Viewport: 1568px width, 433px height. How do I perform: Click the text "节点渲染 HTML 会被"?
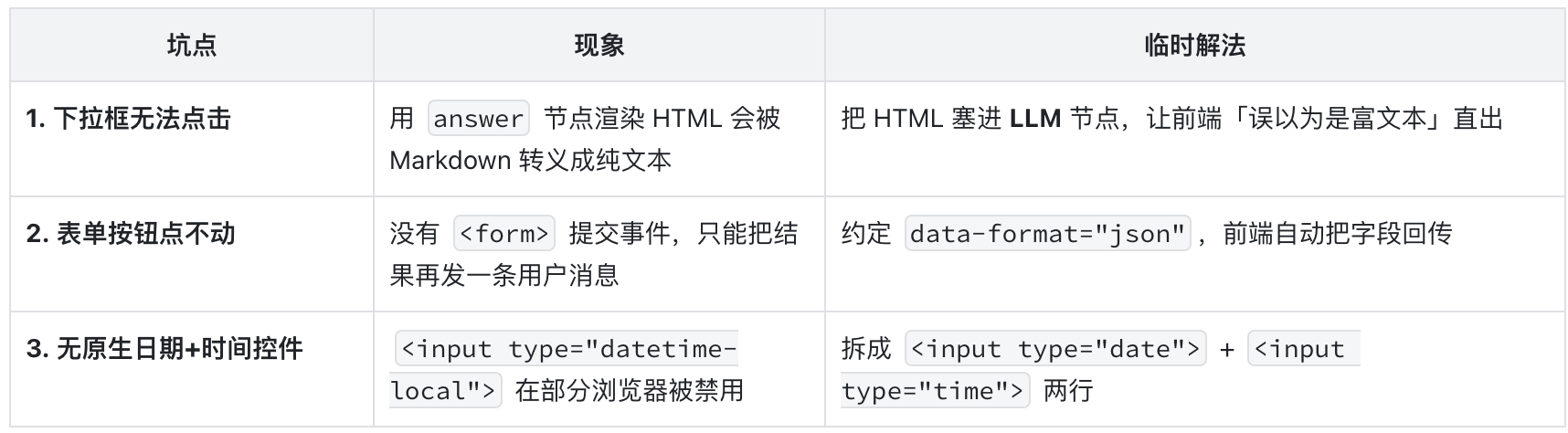(x=662, y=119)
